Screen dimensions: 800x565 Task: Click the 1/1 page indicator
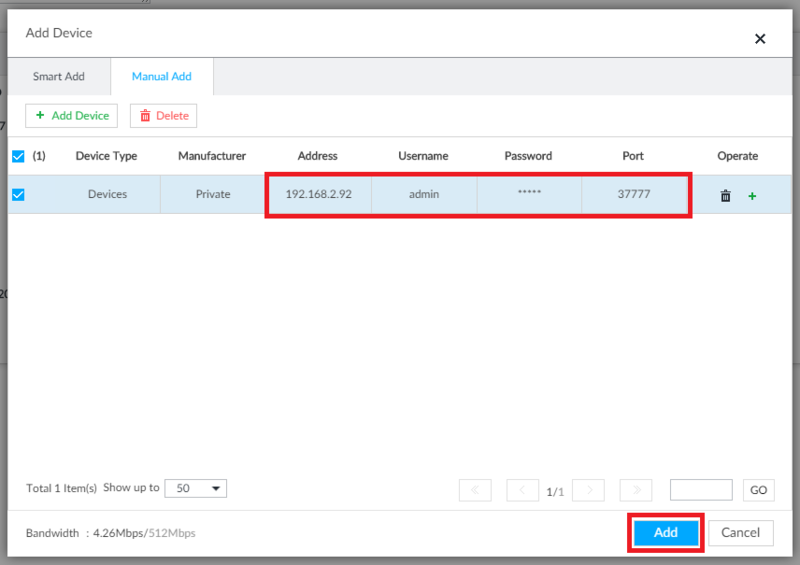(x=555, y=492)
